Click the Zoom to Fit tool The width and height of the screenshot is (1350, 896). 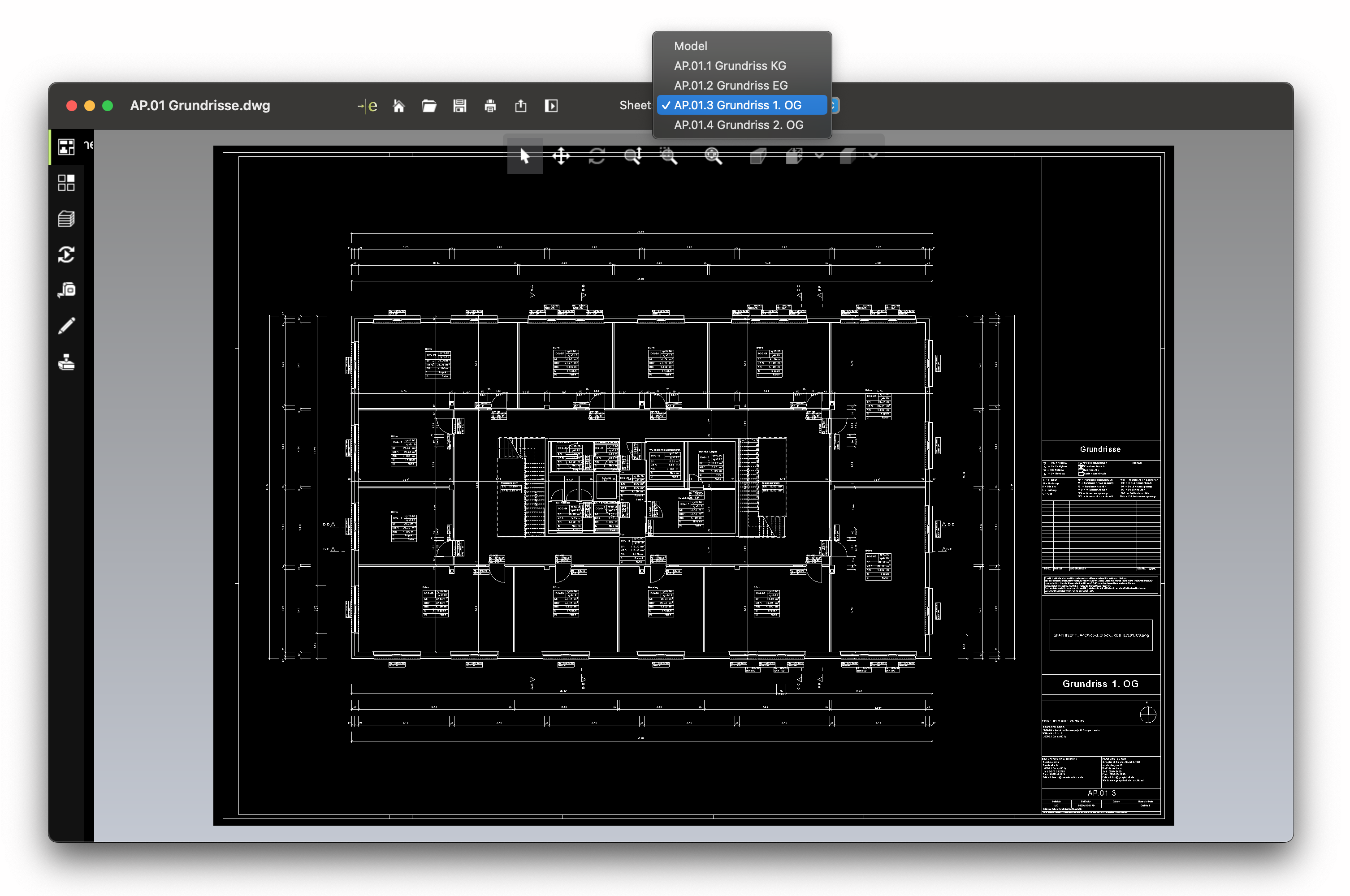(x=713, y=155)
